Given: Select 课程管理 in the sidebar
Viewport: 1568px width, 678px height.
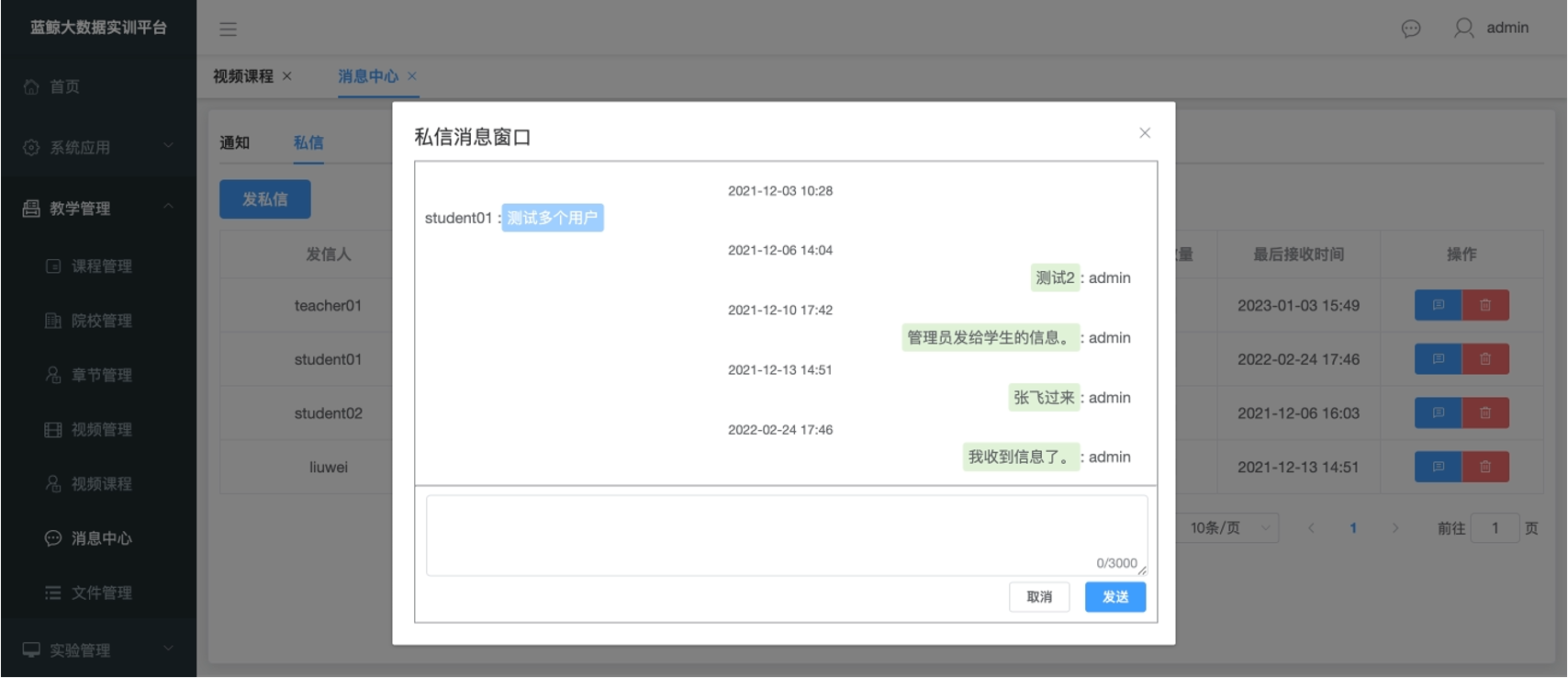Looking at the screenshot, I should (x=101, y=266).
